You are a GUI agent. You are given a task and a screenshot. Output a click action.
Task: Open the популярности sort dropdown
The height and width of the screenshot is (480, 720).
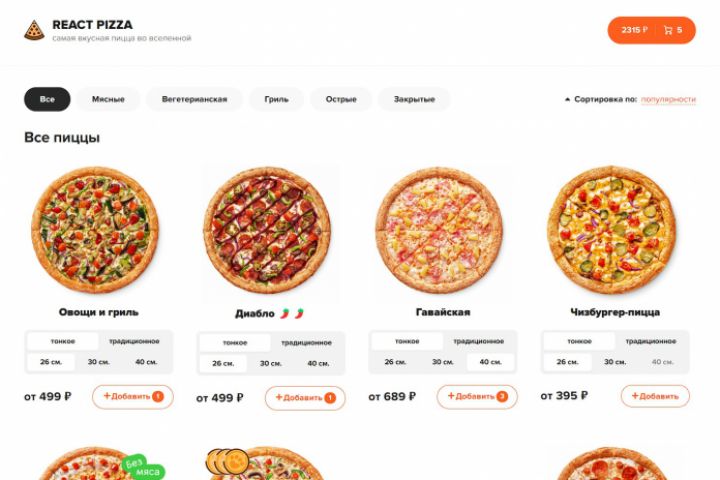668,99
